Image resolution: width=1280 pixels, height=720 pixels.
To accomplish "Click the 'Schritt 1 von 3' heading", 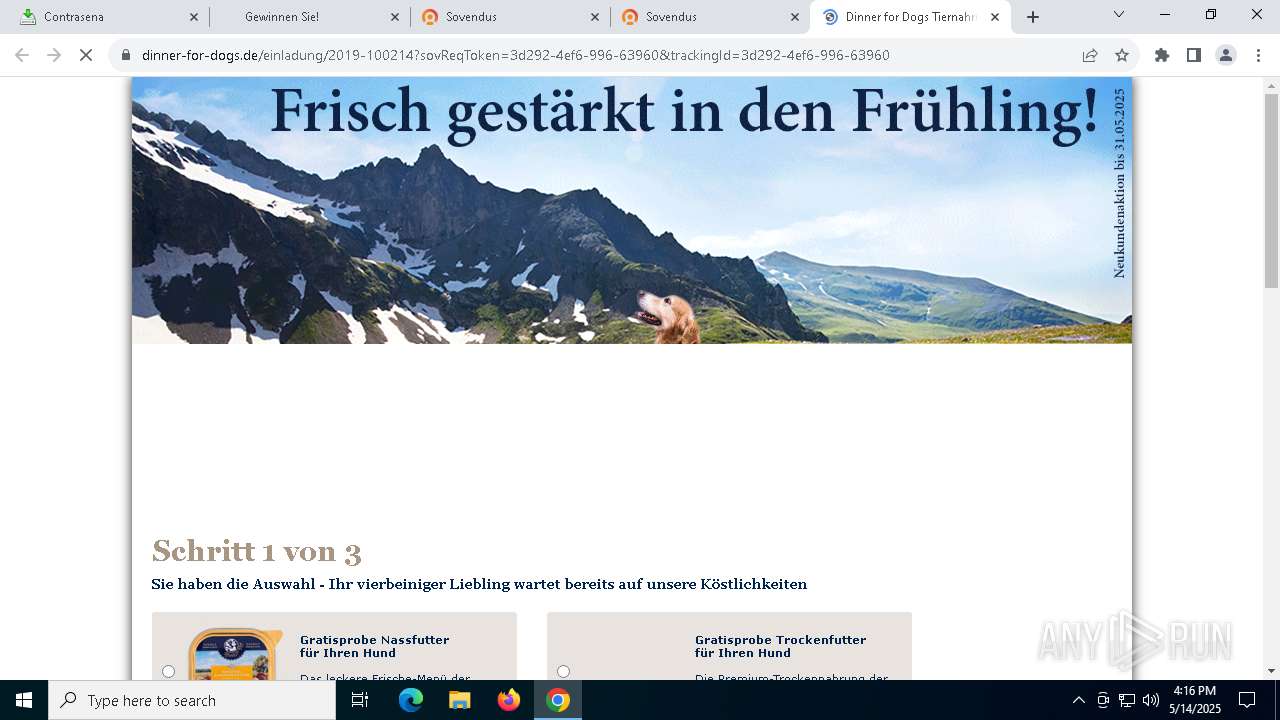I will (x=256, y=551).
